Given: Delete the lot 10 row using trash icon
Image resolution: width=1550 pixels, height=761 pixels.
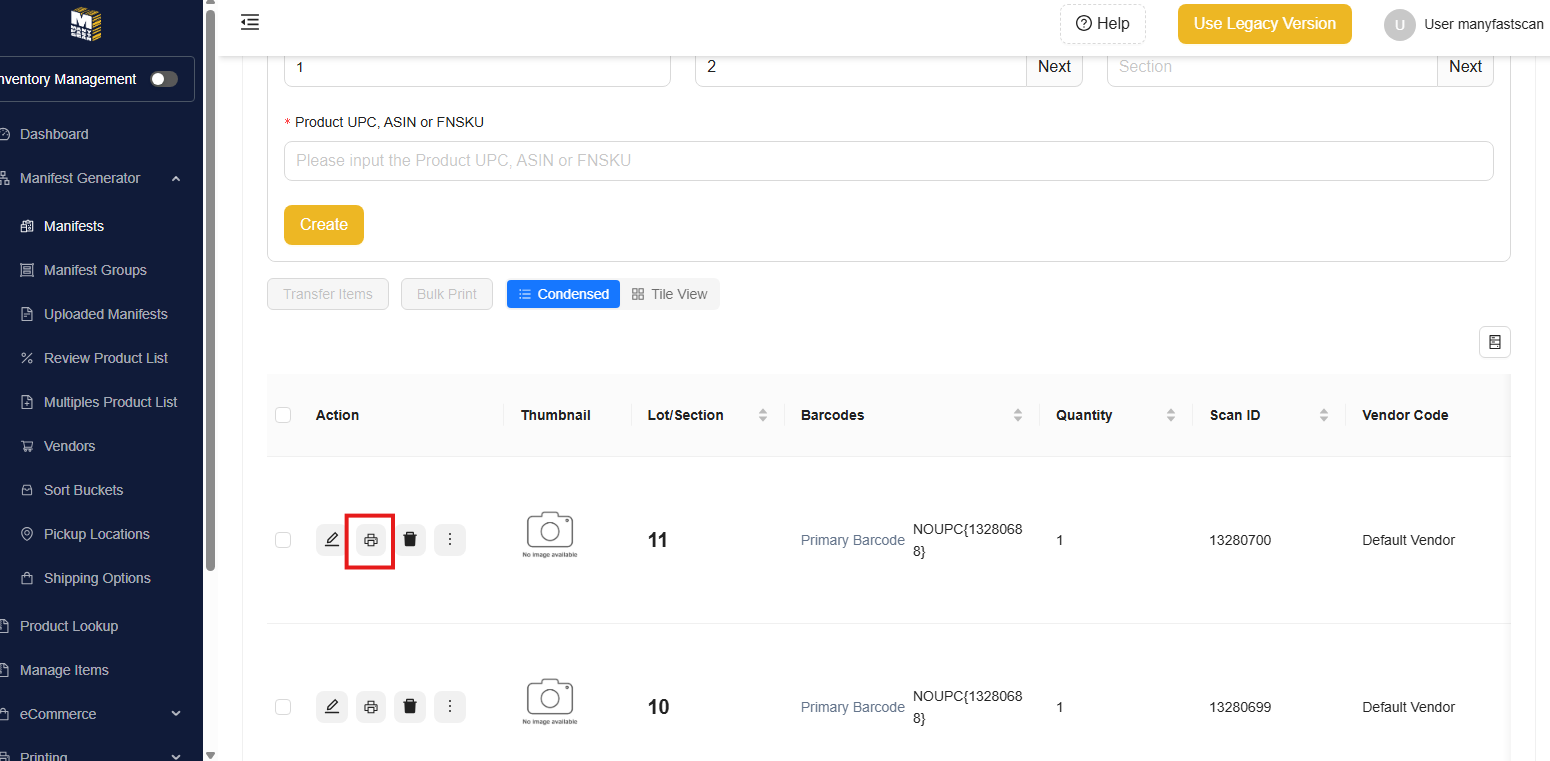Looking at the screenshot, I should pos(410,707).
